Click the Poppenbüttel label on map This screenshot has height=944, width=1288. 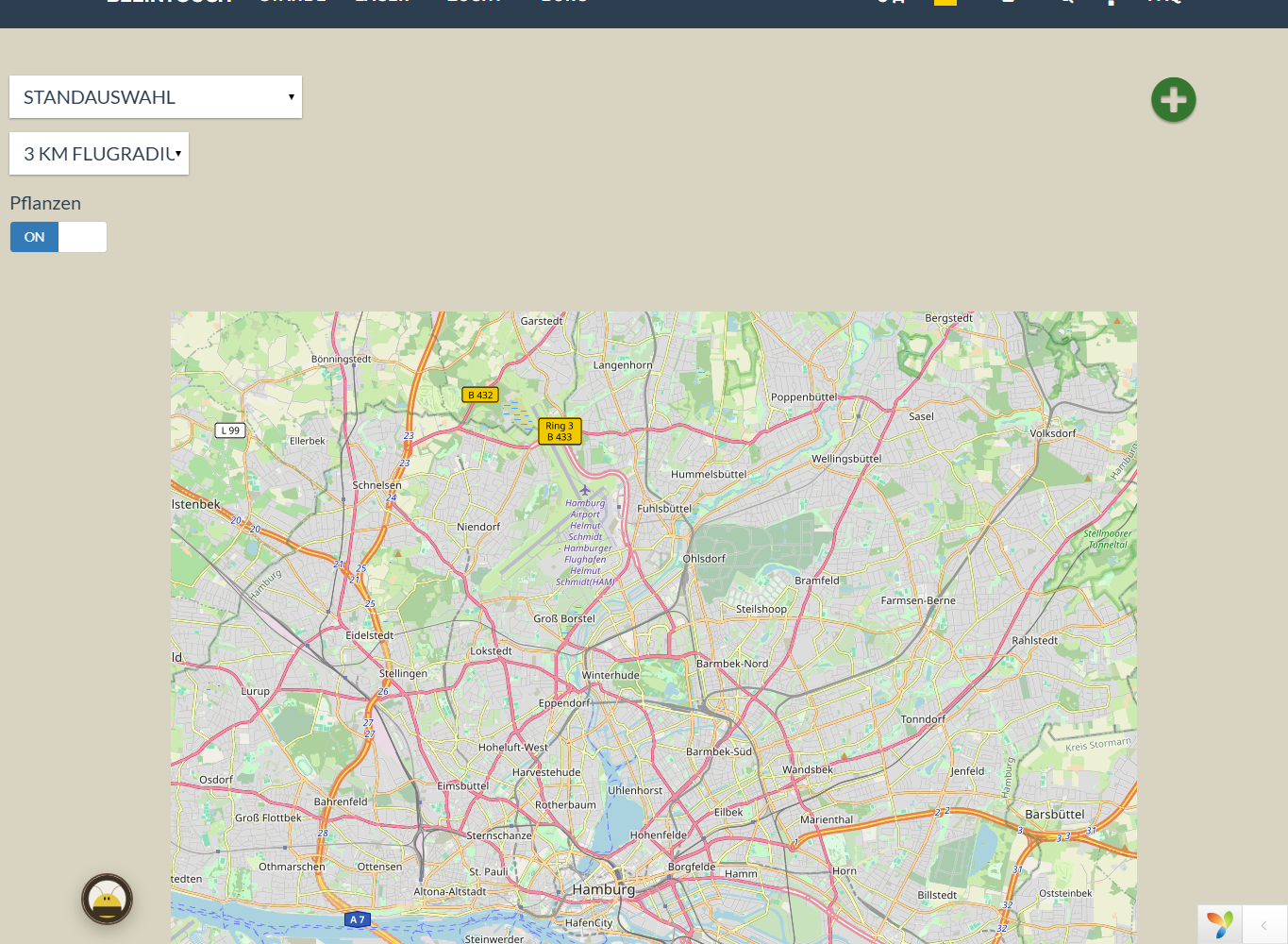[x=804, y=397]
